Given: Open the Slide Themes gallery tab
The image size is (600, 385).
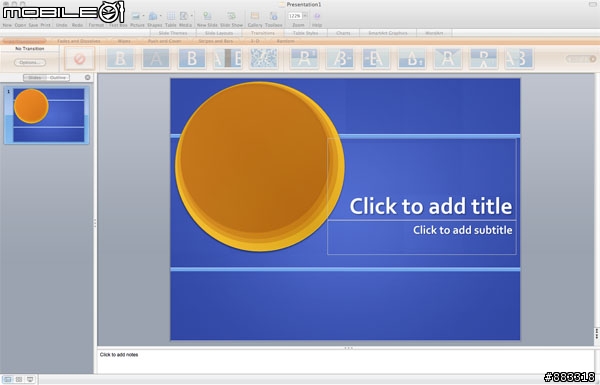Looking at the screenshot, I should tap(173, 33).
